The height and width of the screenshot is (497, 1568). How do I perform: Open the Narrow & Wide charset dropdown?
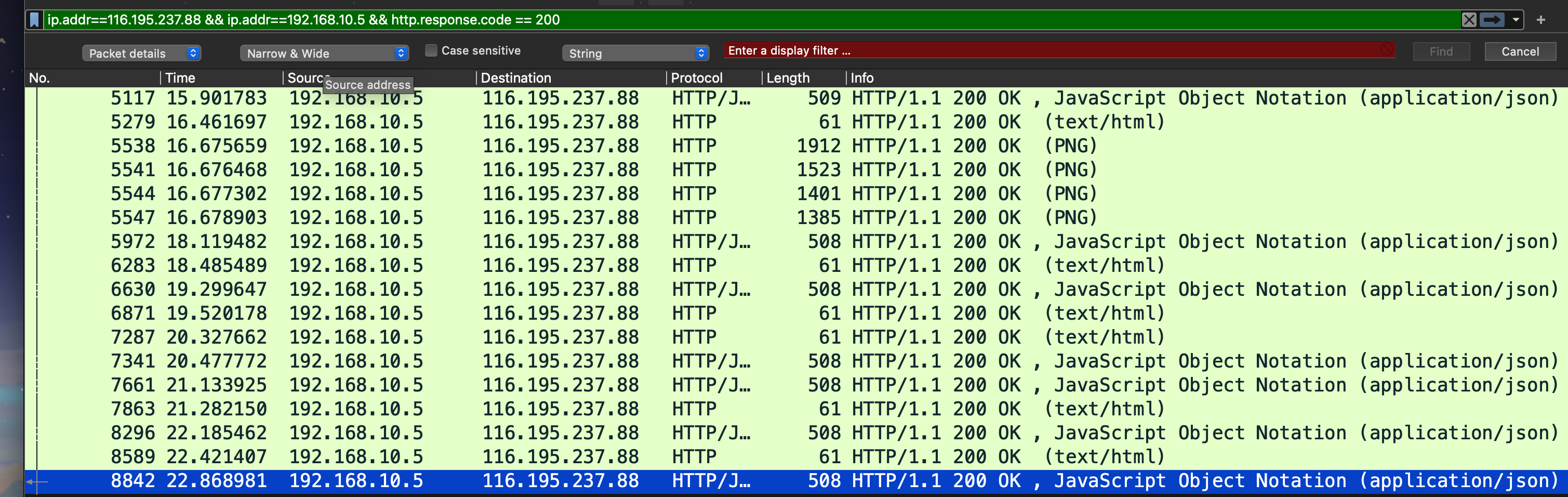[324, 53]
